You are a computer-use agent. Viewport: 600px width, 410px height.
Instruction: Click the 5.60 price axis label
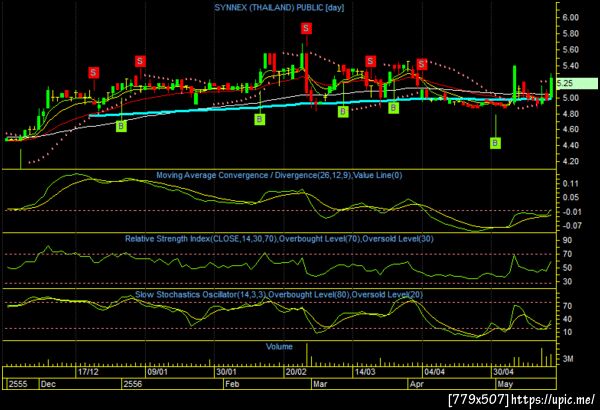[x=571, y=50]
